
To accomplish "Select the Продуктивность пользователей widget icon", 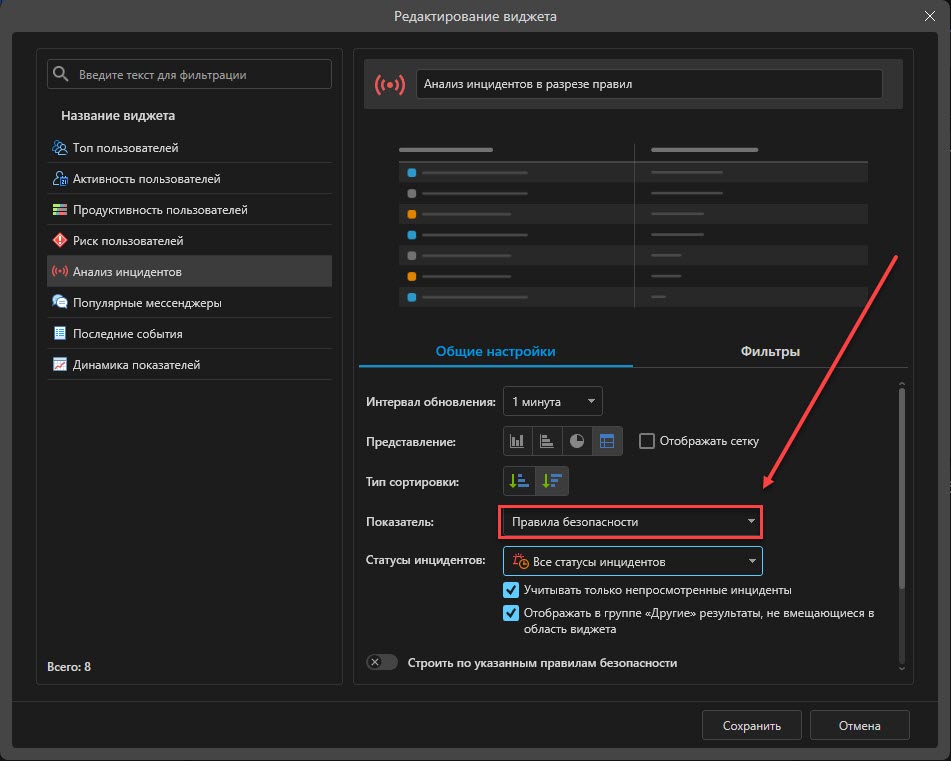I will [59, 209].
